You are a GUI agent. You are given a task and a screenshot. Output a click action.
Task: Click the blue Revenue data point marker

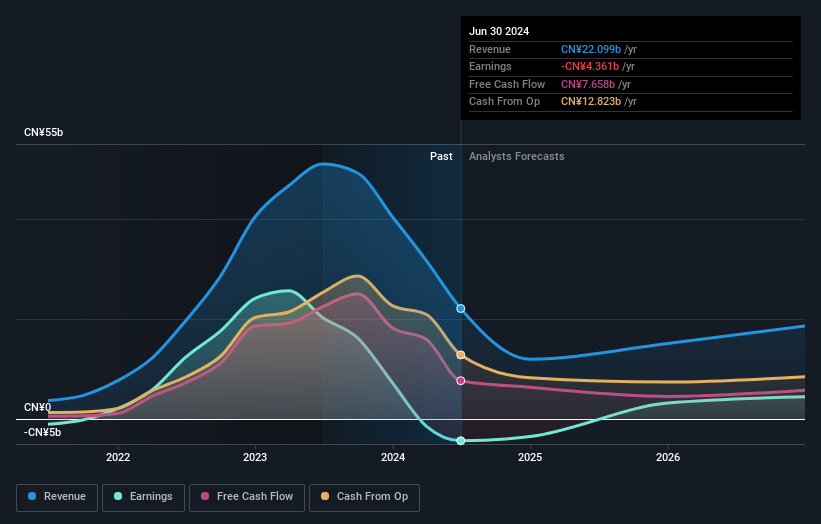pyautogui.click(x=461, y=309)
